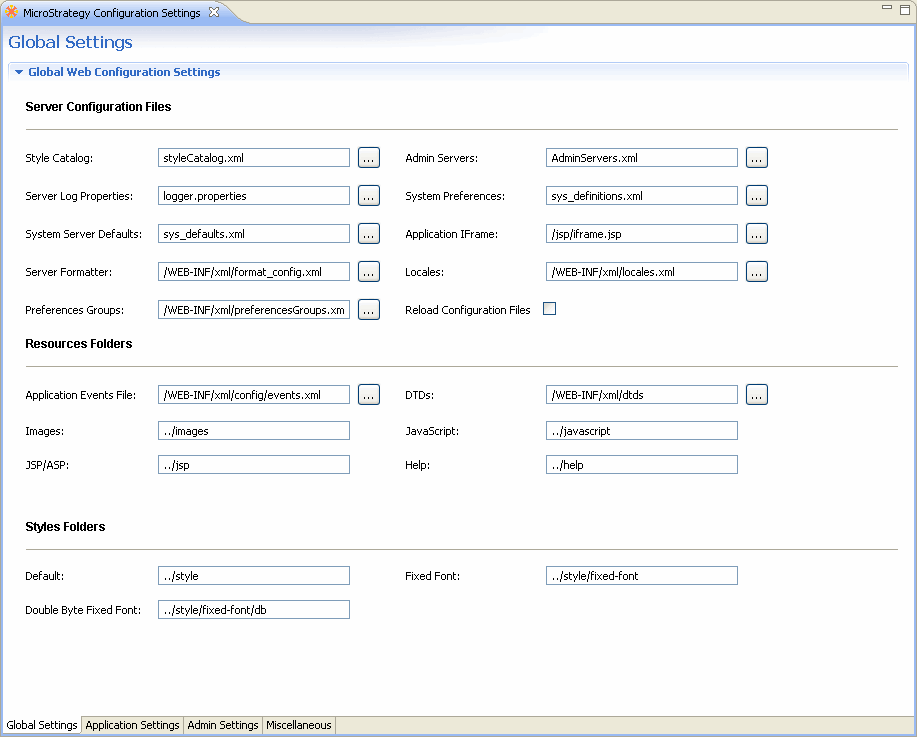Minimize the editor panel
The image size is (917, 737).
[887, 8]
